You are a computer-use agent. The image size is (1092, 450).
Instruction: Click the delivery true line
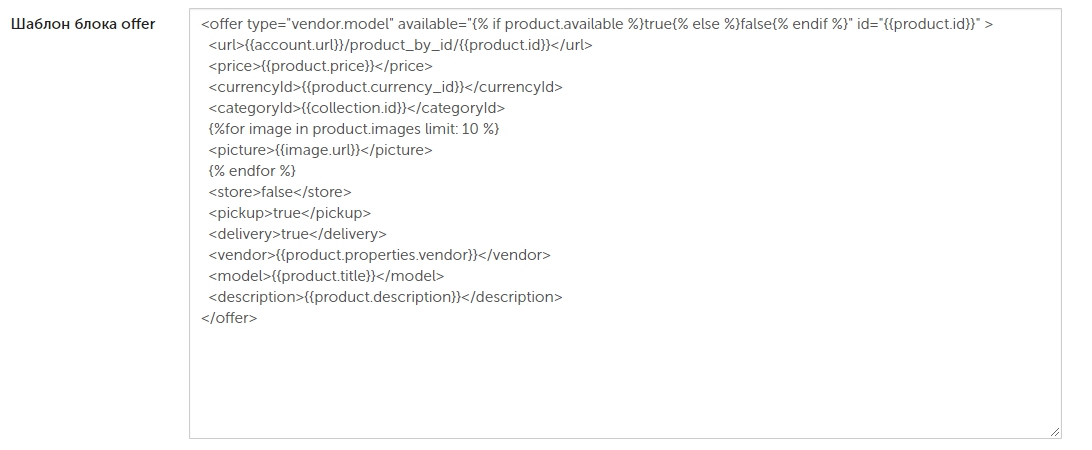(x=297, y=233)
